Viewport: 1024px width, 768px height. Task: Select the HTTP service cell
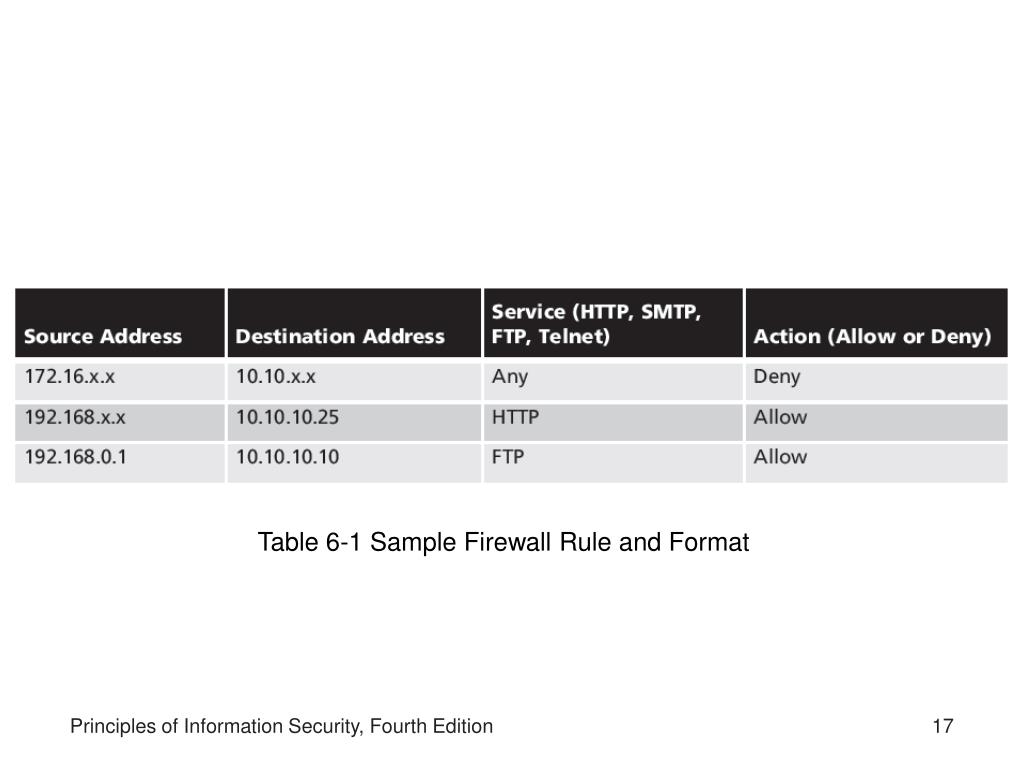click(613, 421)
